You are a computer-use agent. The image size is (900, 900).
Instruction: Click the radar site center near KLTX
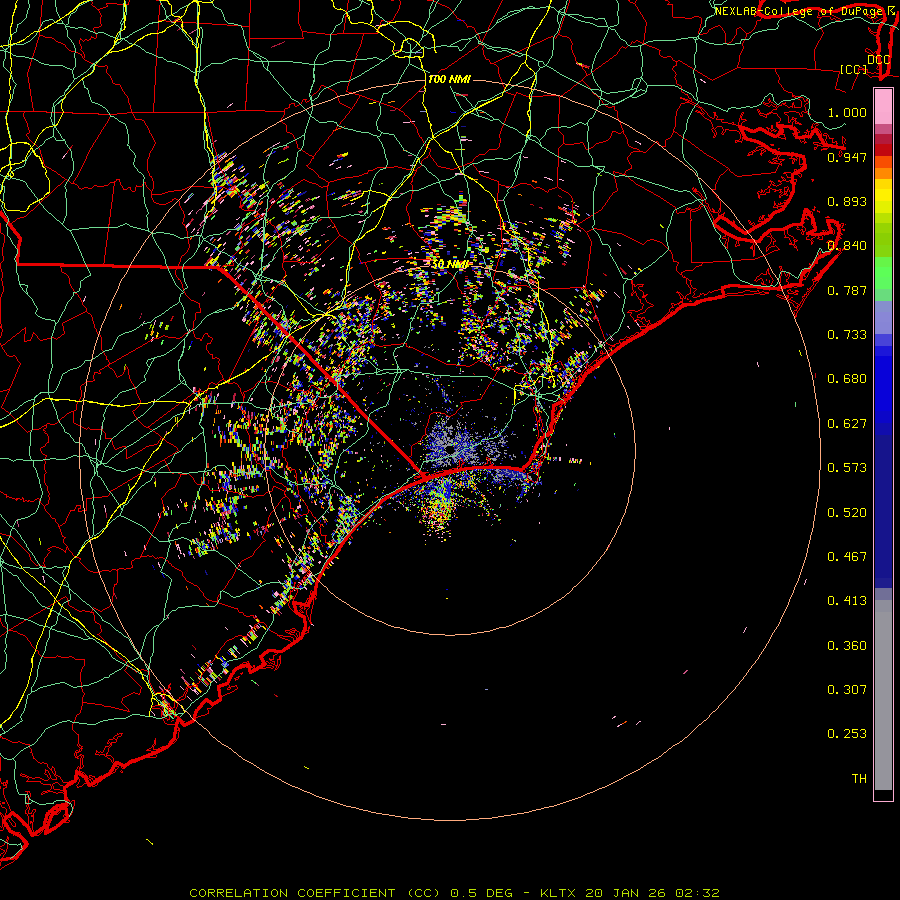[x=451, y=449]
